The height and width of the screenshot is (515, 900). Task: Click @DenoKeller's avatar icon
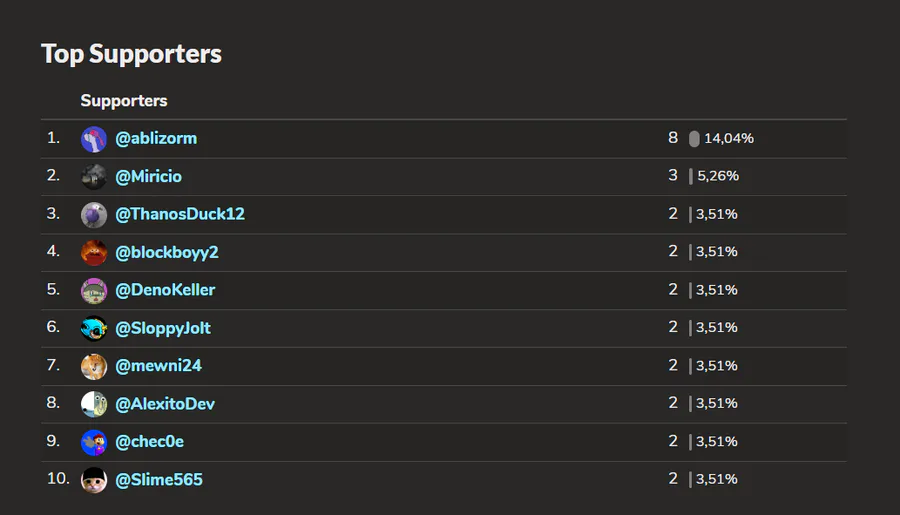[x=93, y=291]
